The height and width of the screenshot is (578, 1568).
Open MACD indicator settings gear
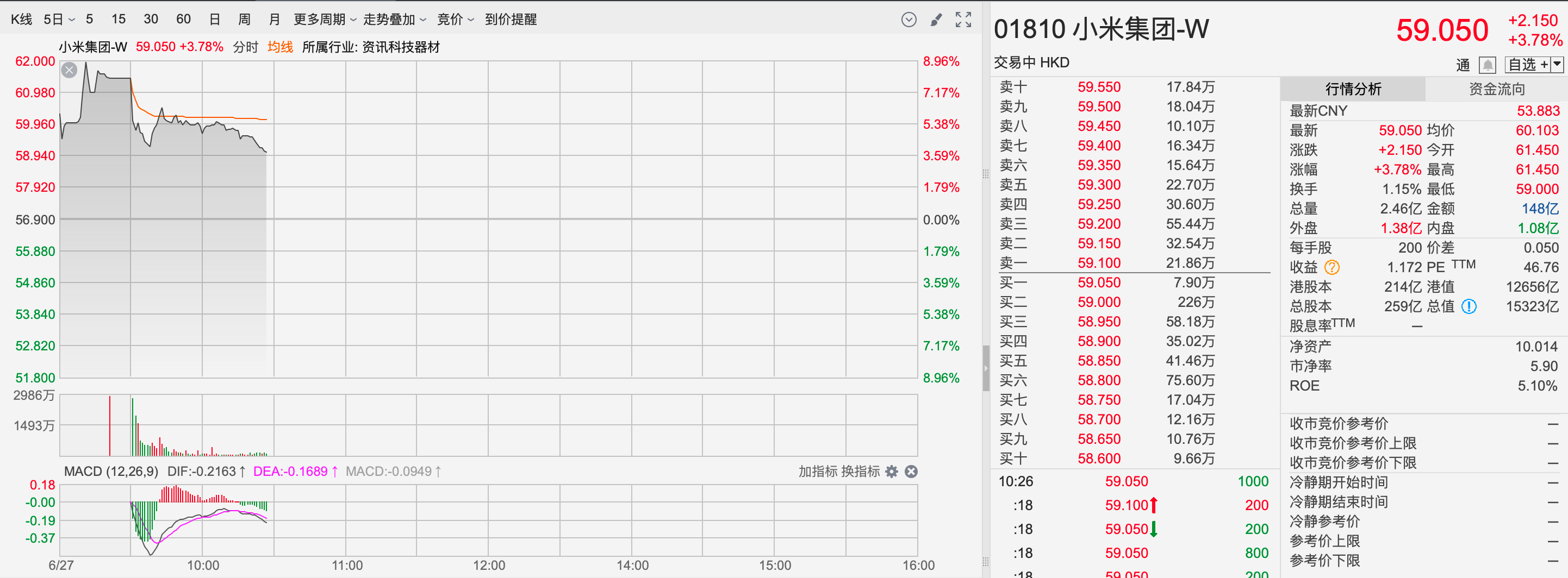tap(892, 472)
